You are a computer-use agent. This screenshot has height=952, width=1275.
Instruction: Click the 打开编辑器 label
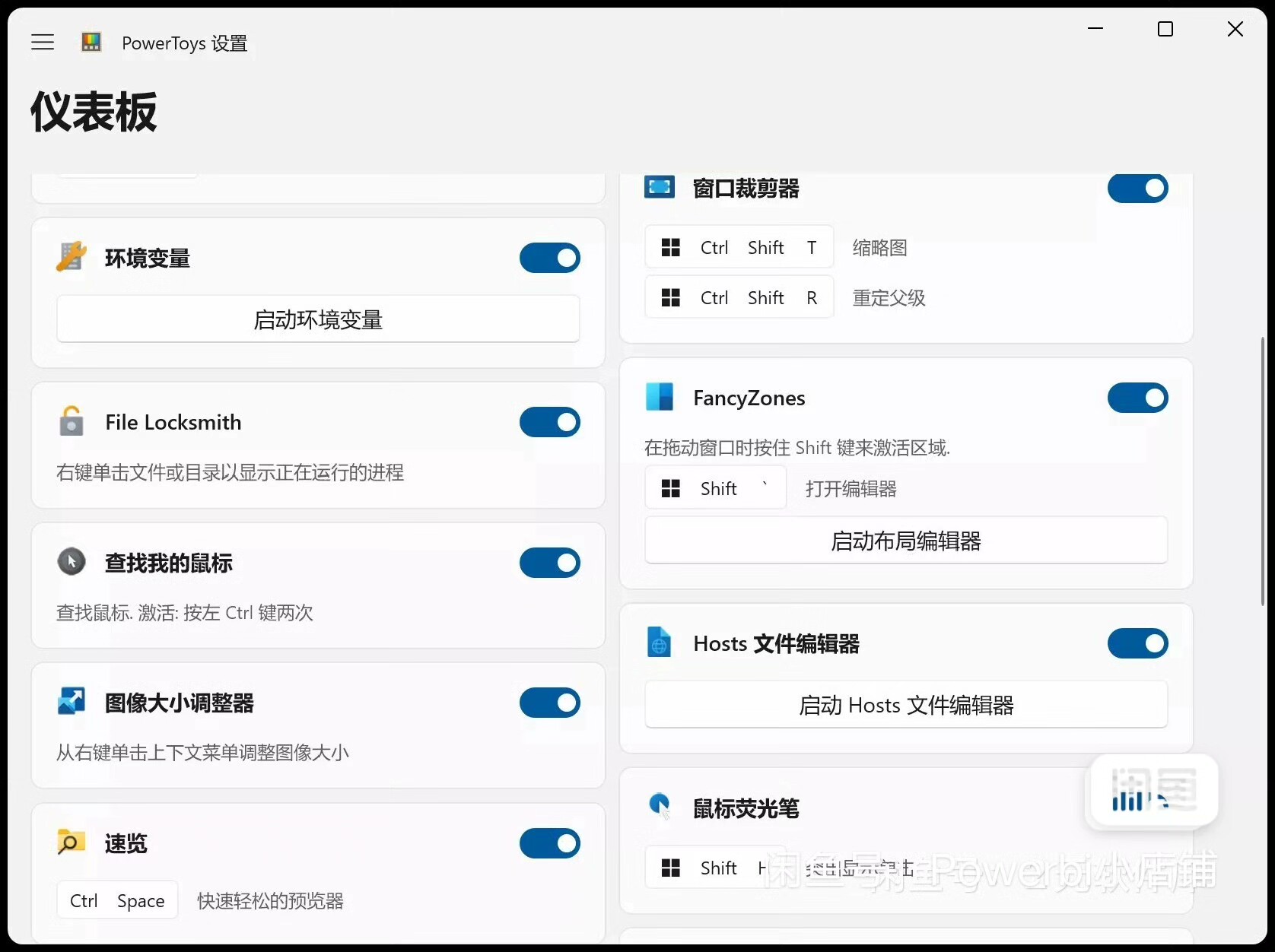(x=851, y=489)
